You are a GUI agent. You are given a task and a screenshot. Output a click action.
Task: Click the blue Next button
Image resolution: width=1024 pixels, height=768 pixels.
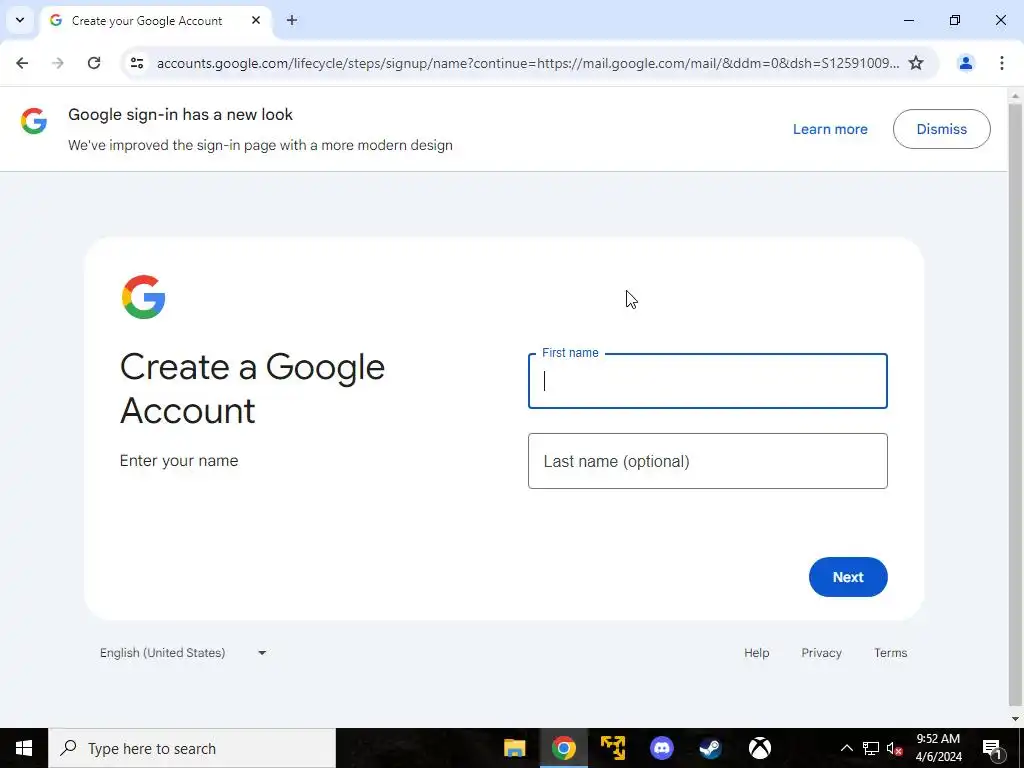tap(848, 577)
